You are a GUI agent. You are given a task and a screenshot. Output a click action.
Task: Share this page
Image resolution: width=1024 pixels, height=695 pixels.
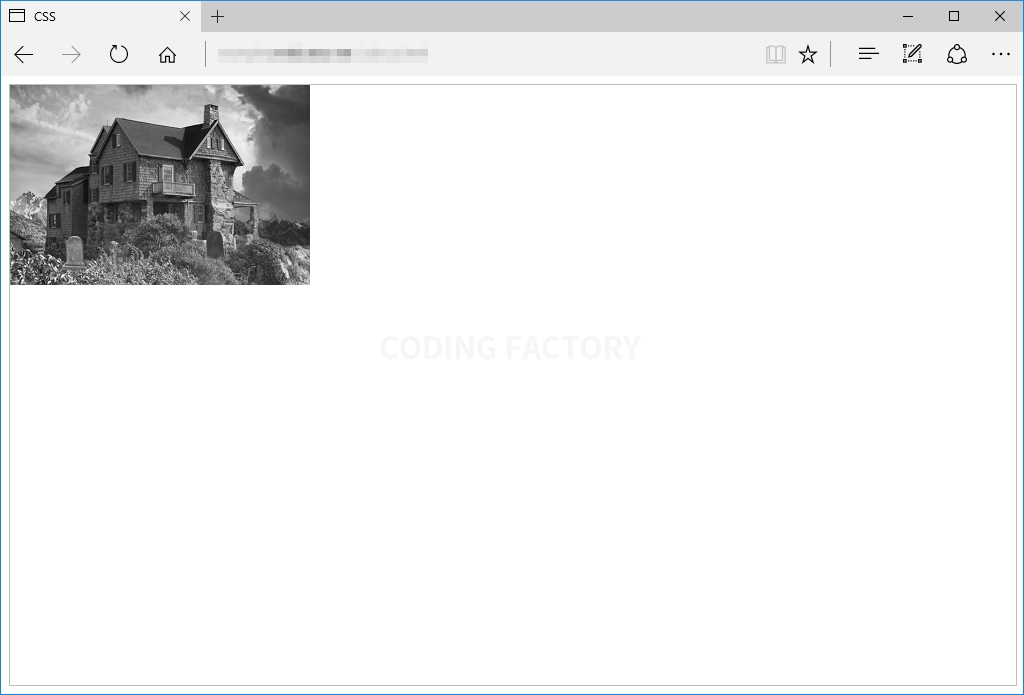tap(957, 54)
